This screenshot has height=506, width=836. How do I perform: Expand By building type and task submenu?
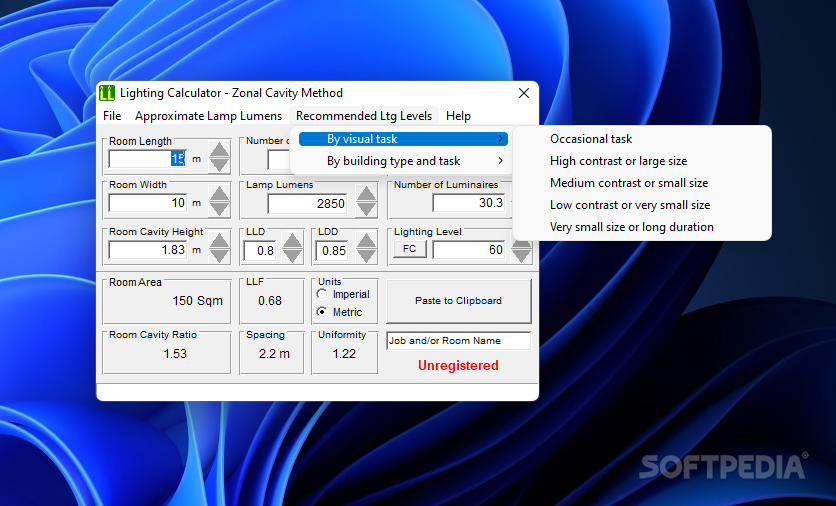pyautogui.click(x=403, y=161)
